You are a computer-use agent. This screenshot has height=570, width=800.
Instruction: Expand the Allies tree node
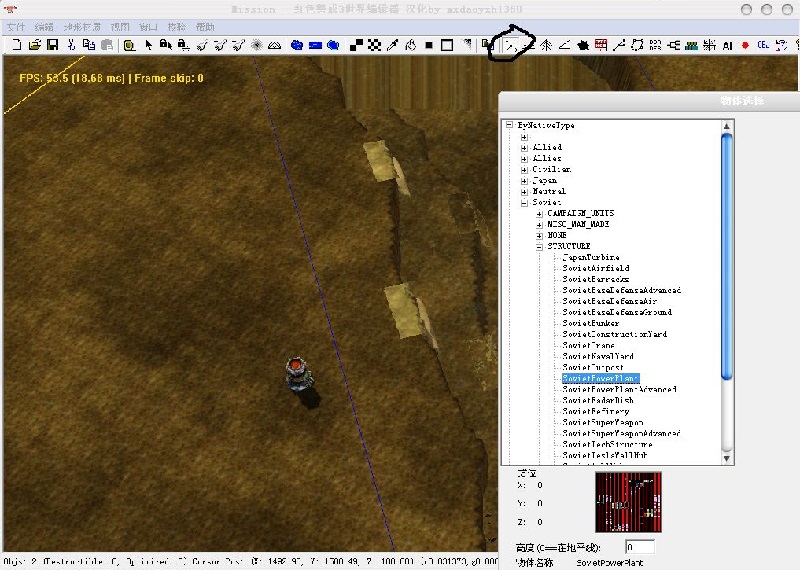(524, 159)
